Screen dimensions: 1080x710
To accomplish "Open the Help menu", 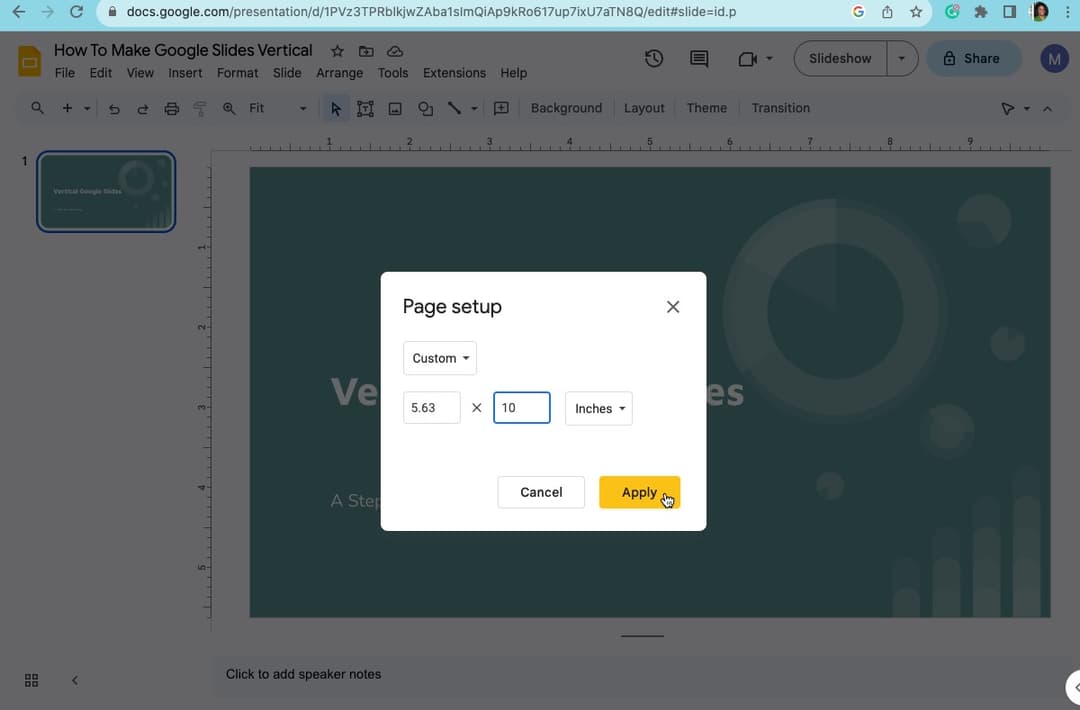I will point(513,73).
